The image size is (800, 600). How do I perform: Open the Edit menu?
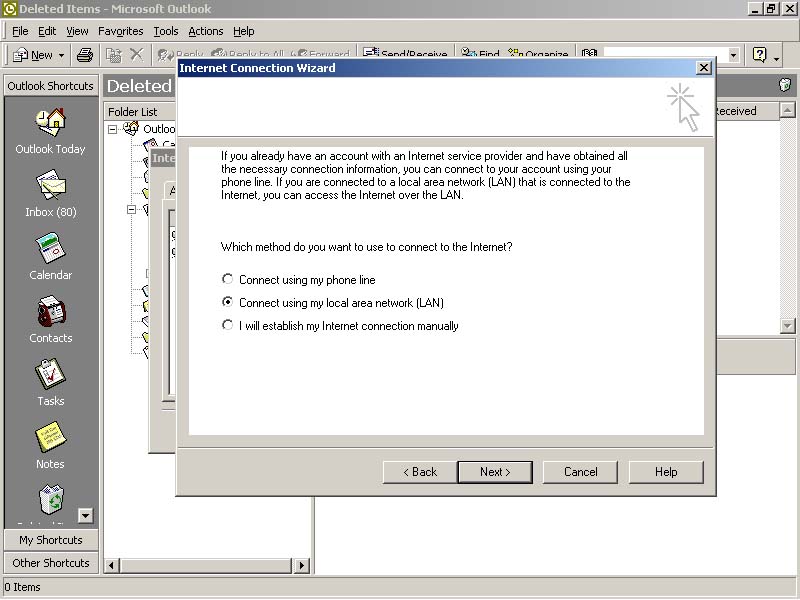click(47, 31)
